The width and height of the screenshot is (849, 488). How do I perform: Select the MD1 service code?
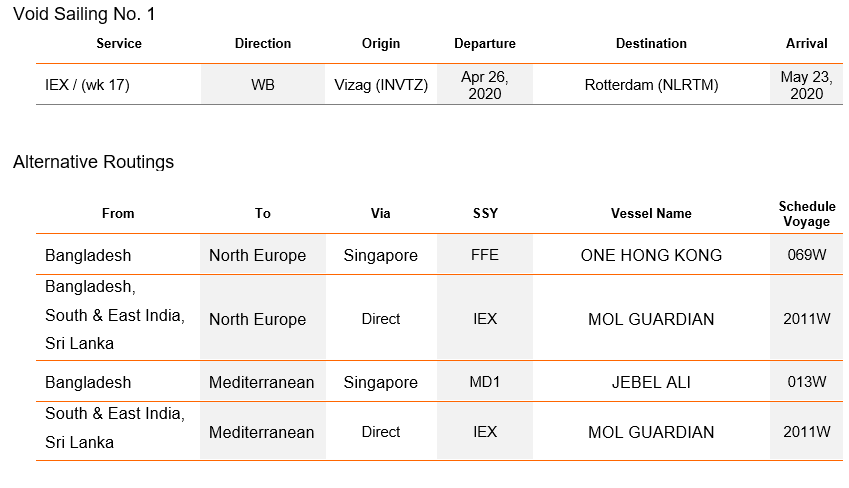point(485,382)
